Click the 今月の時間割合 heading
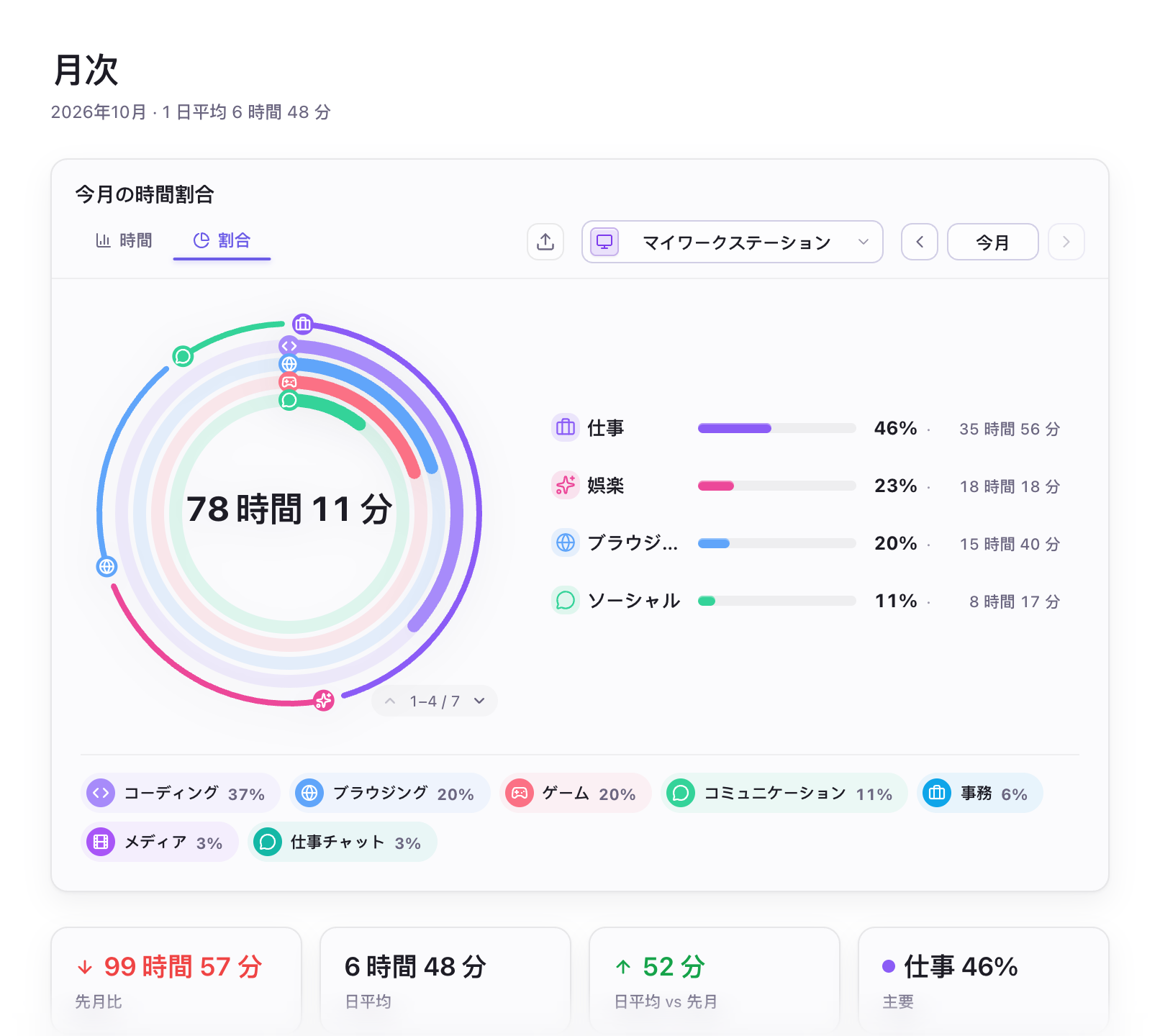Screen dimensions: 1160x1036 click(145, 194)
